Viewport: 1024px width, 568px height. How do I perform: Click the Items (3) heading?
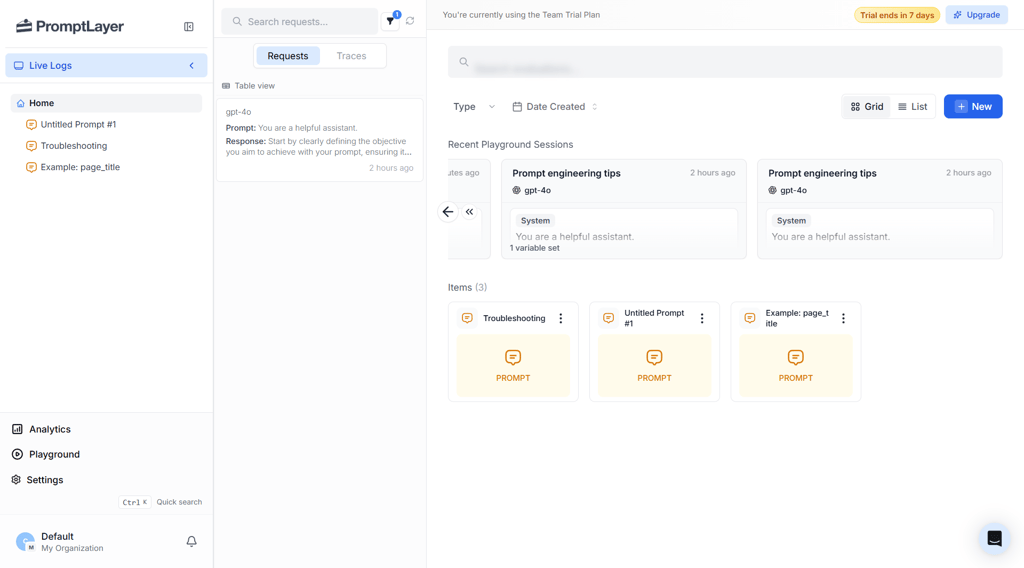click(x=468, y=287)
